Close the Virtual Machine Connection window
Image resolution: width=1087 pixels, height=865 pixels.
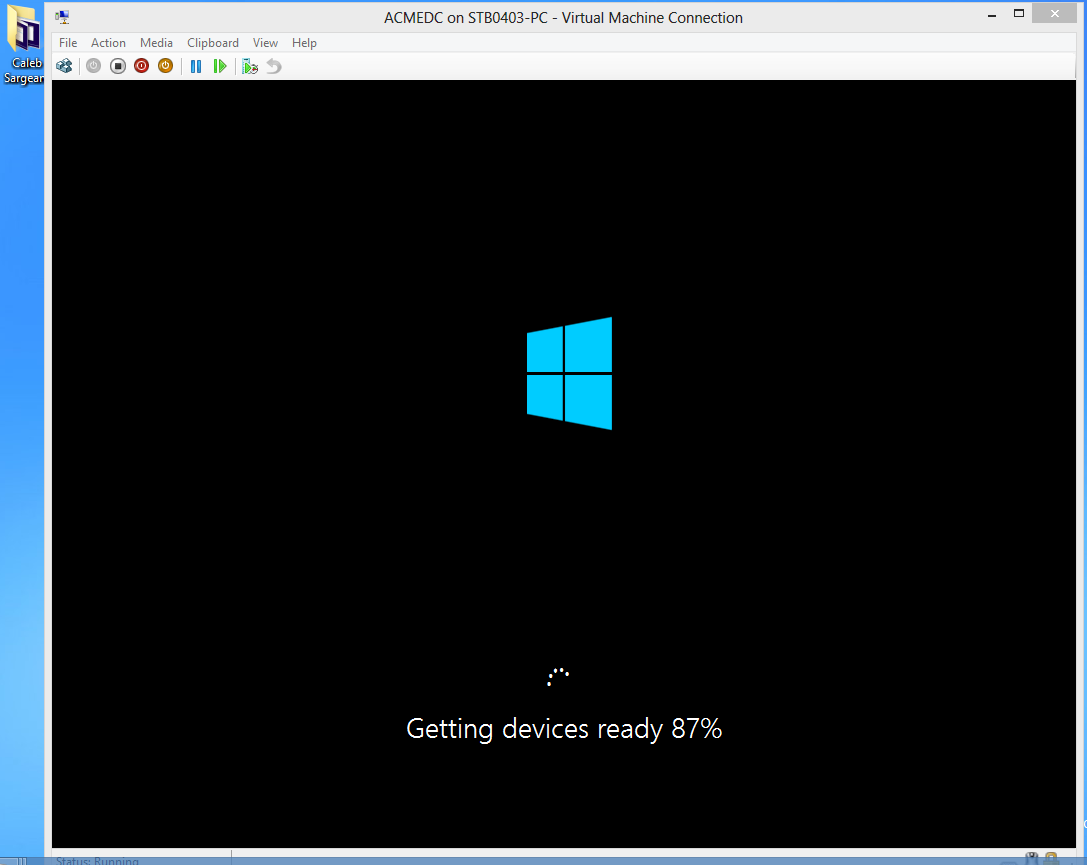pos(1054,14)
